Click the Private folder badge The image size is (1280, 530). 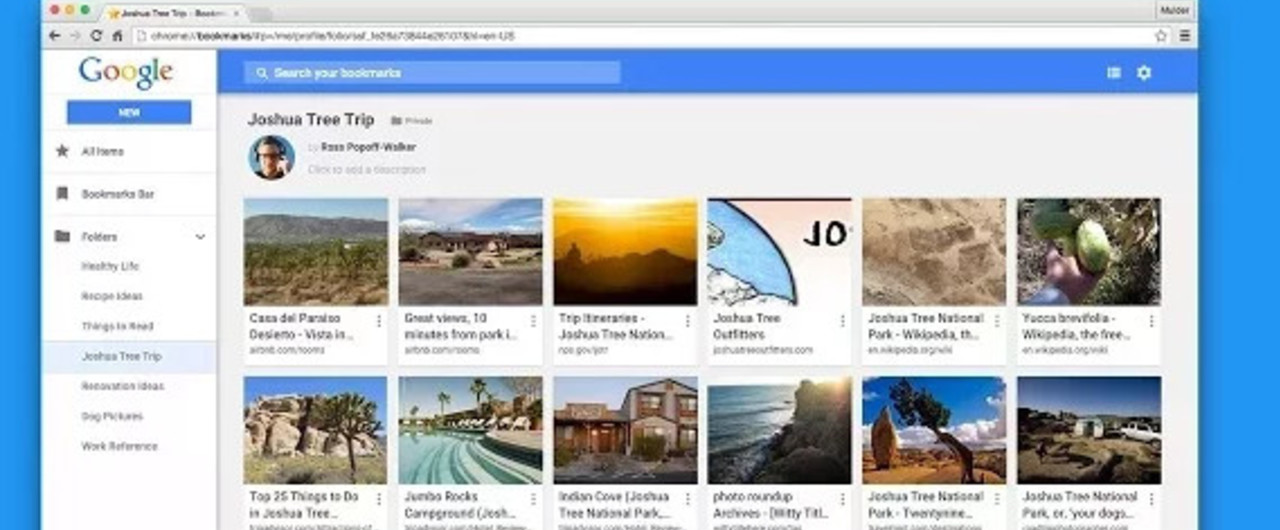(x=411, y=121)
